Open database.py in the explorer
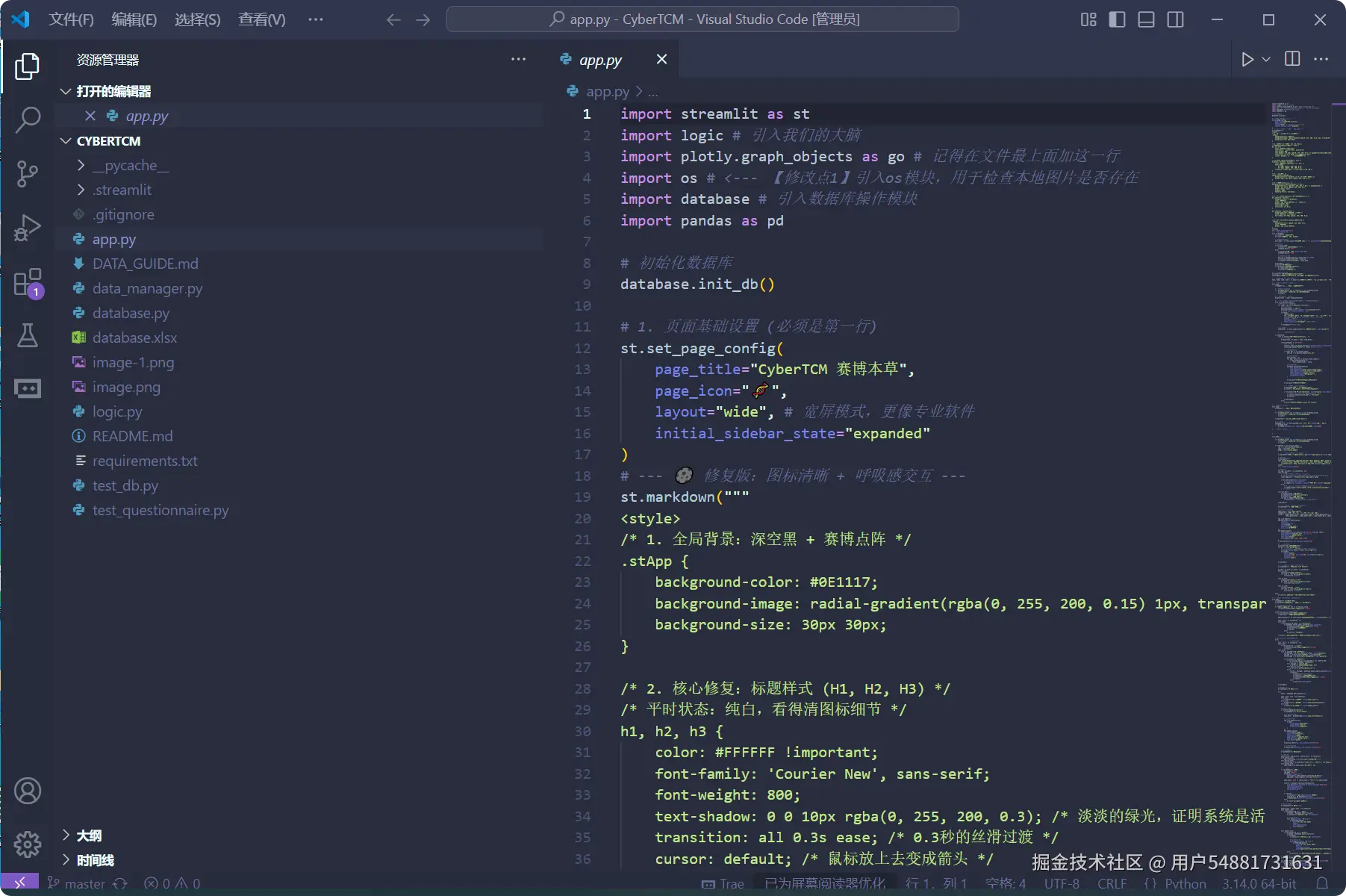This screenshot has height=896, width=1346. point(131,313)
